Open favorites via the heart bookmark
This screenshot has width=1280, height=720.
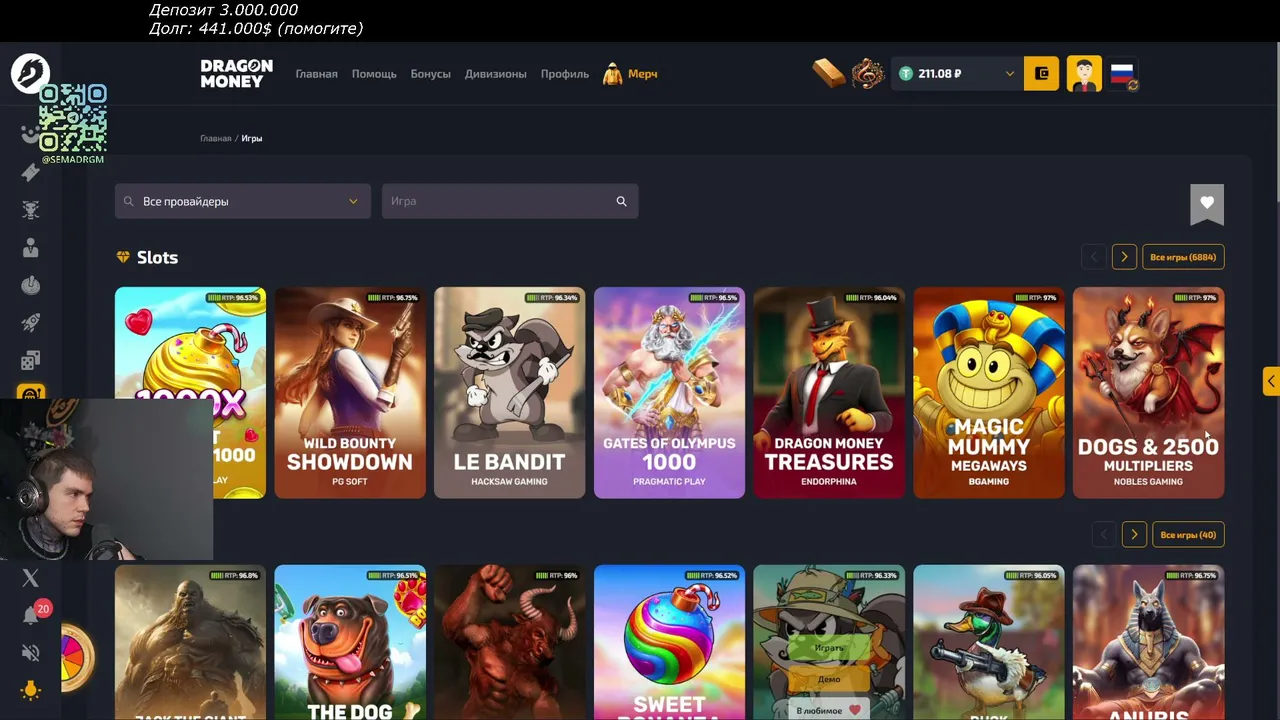(1207, 203)
